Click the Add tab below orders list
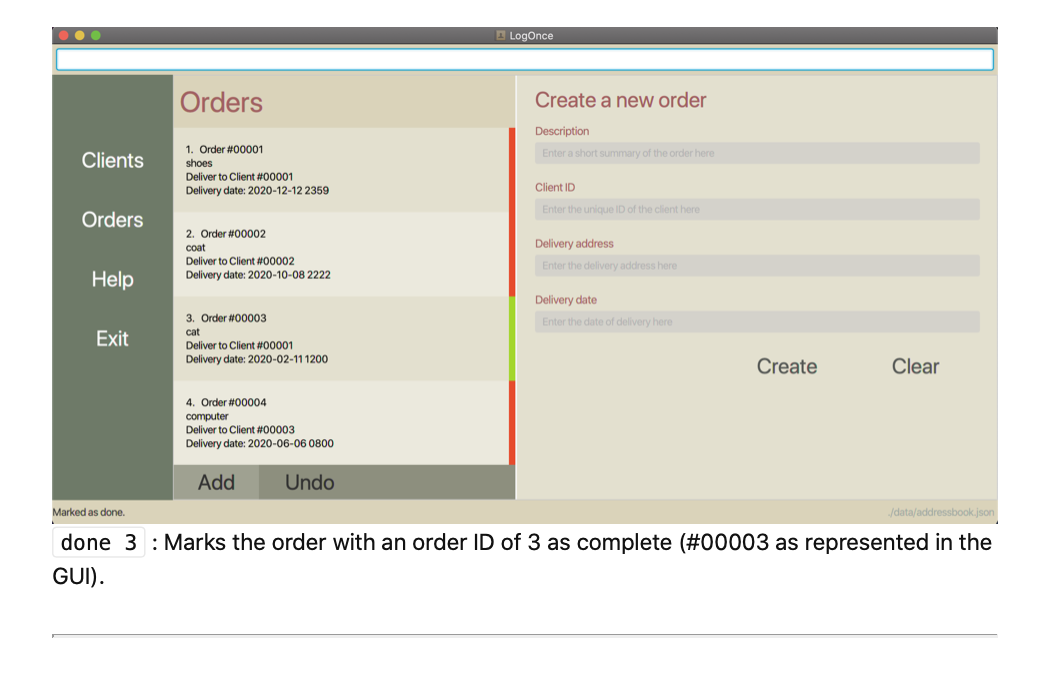This screenshot has width=1040, height=676. (x=216, y=482)
